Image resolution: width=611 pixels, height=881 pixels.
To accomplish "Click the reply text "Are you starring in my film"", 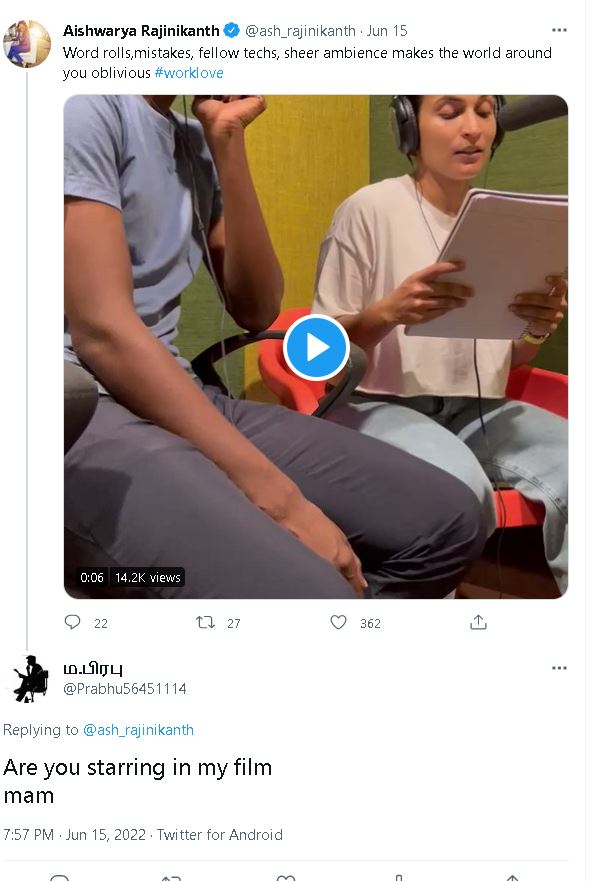I will pyautogui.click(x=137, y=768).
